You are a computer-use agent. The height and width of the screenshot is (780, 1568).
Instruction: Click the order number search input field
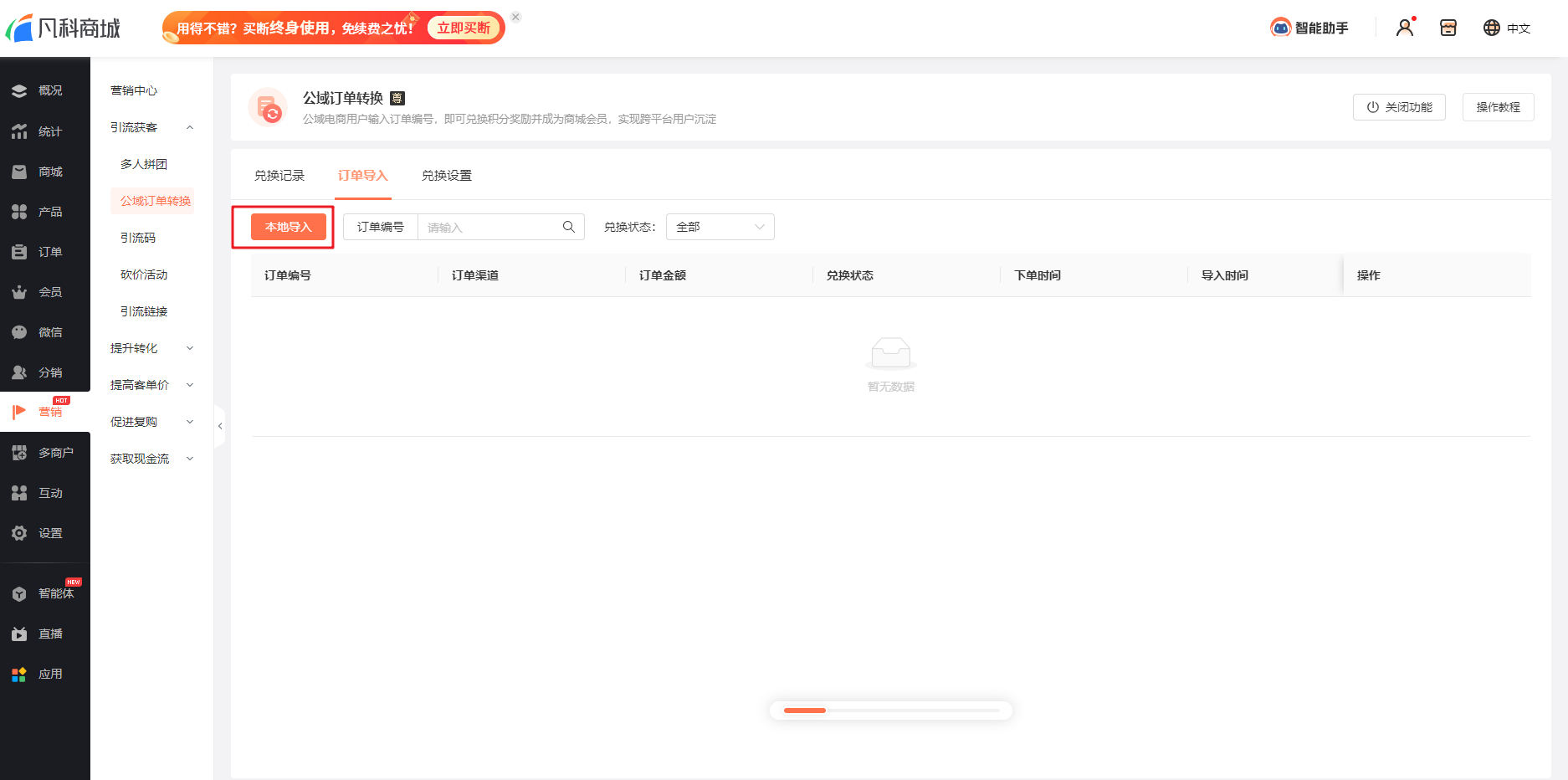pos(489,227)
